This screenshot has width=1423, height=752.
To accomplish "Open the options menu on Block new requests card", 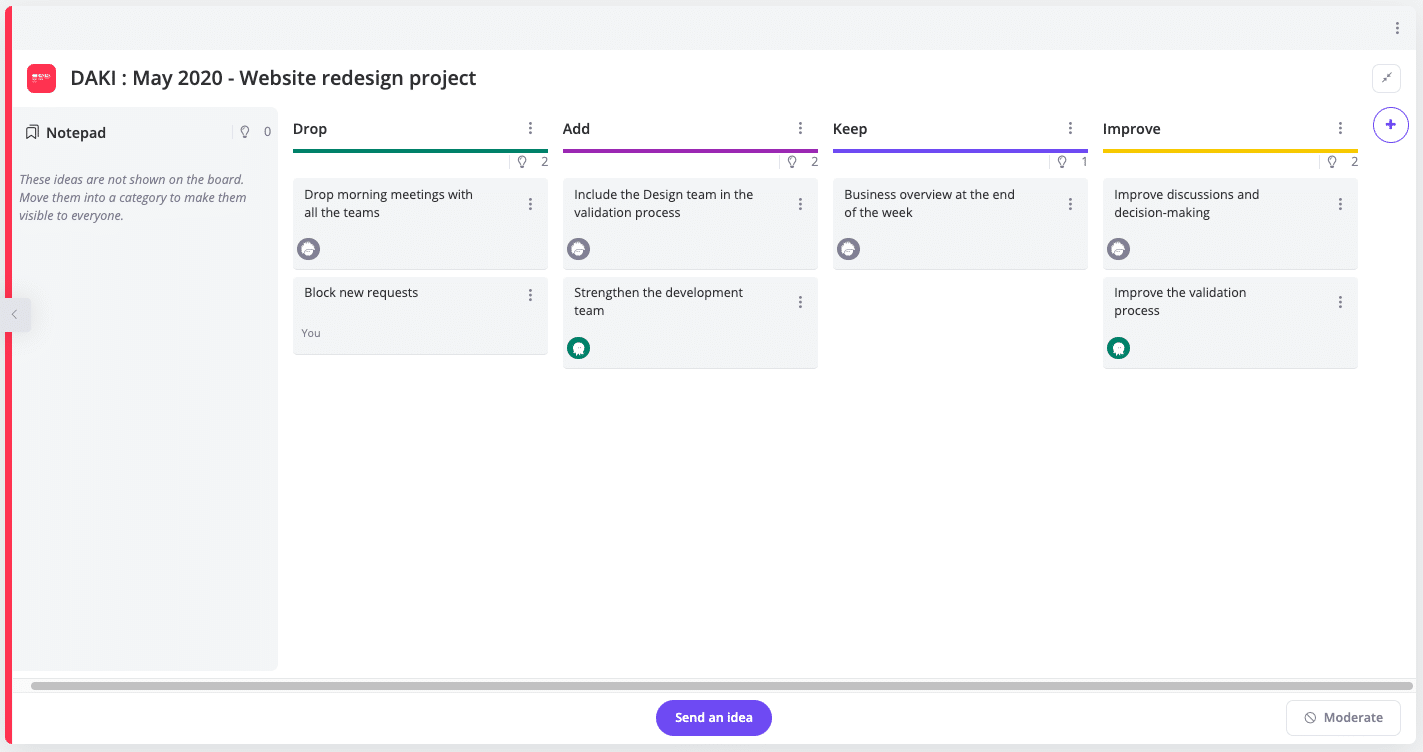I will click(531, 295).
